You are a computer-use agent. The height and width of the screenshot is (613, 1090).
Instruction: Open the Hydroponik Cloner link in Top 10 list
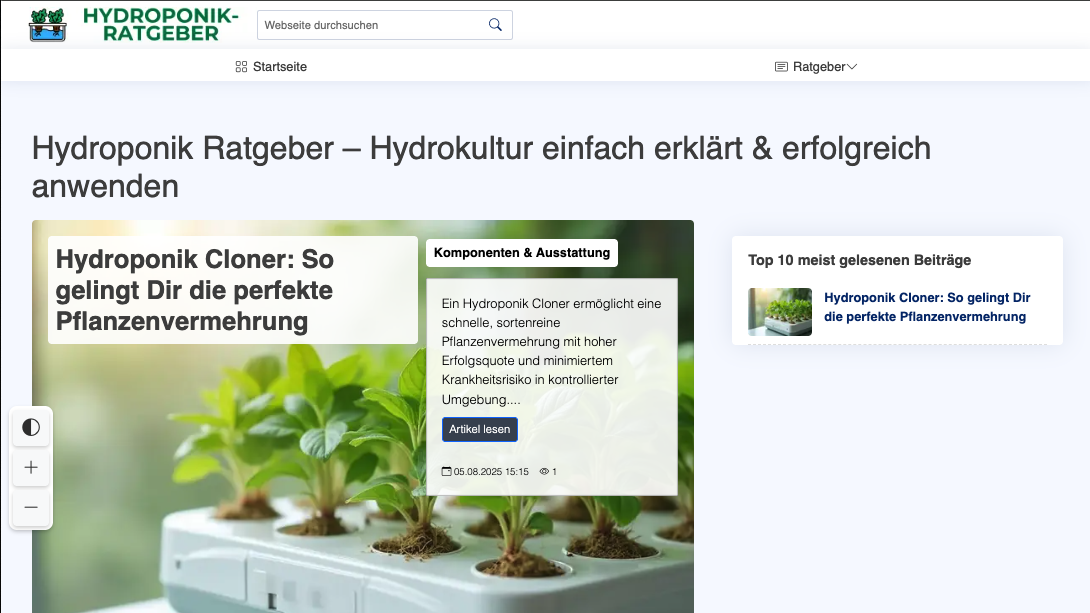(x=926, y=307)
